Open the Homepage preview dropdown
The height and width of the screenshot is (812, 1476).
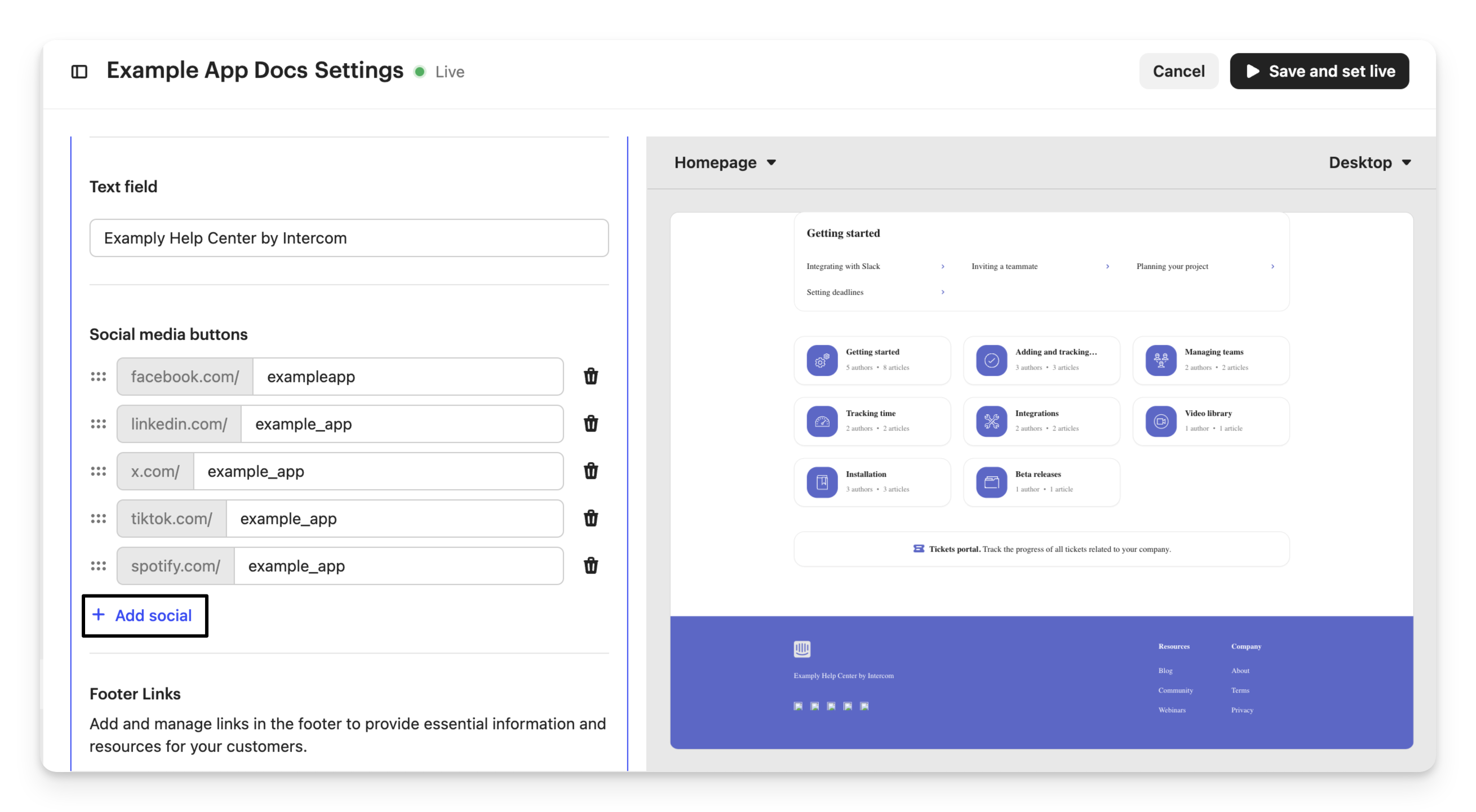(x=725, y=163)
